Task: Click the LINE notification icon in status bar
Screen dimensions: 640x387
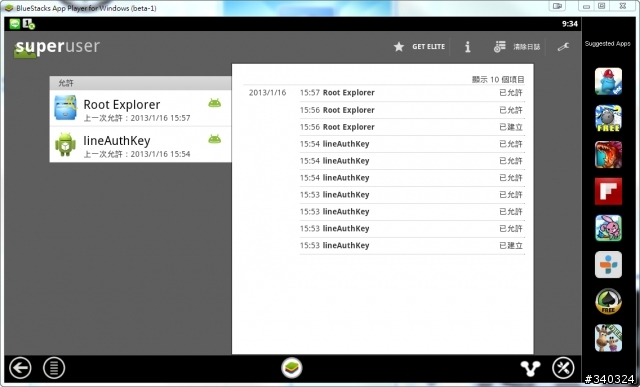Action: [x=15, y=24]
